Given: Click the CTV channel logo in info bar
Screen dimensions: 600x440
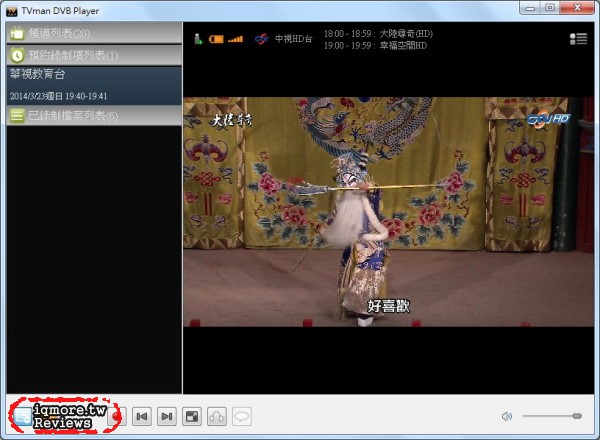Looking at the screenshot, I should (x=262, y=39).
